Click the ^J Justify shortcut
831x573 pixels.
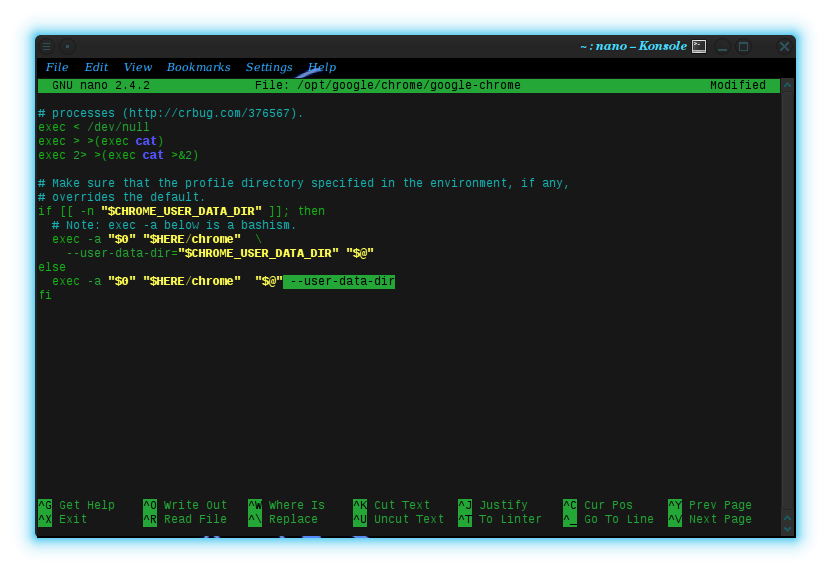[493, 505]
